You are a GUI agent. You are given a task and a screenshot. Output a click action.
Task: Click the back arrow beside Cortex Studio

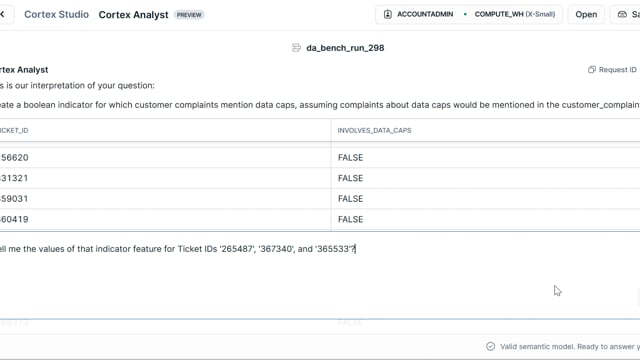point(2,14)
